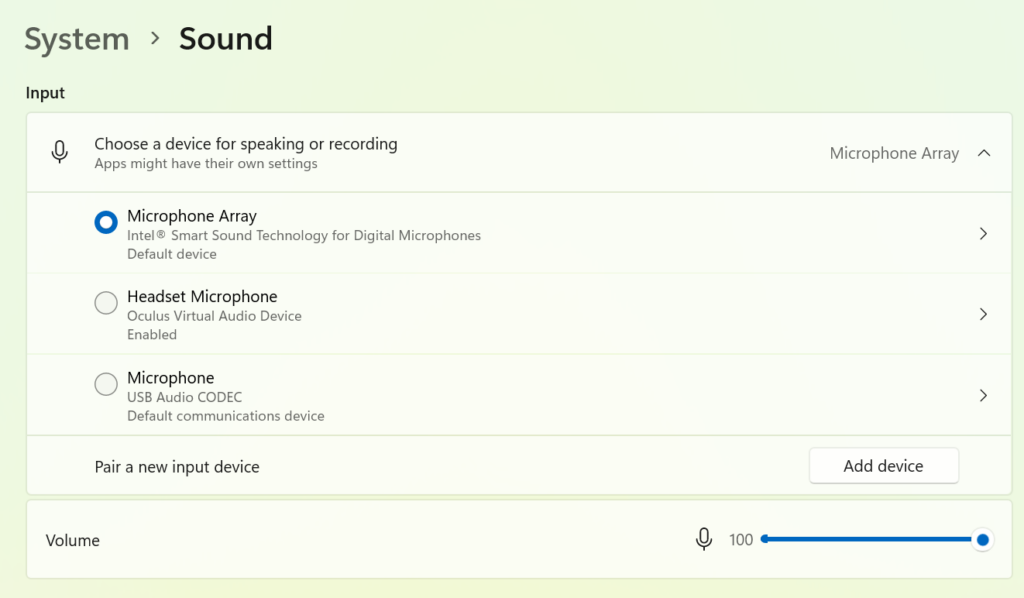
Task: Click the Oculus Virtual Audio Device entry text
Action: tap(214, 316)
